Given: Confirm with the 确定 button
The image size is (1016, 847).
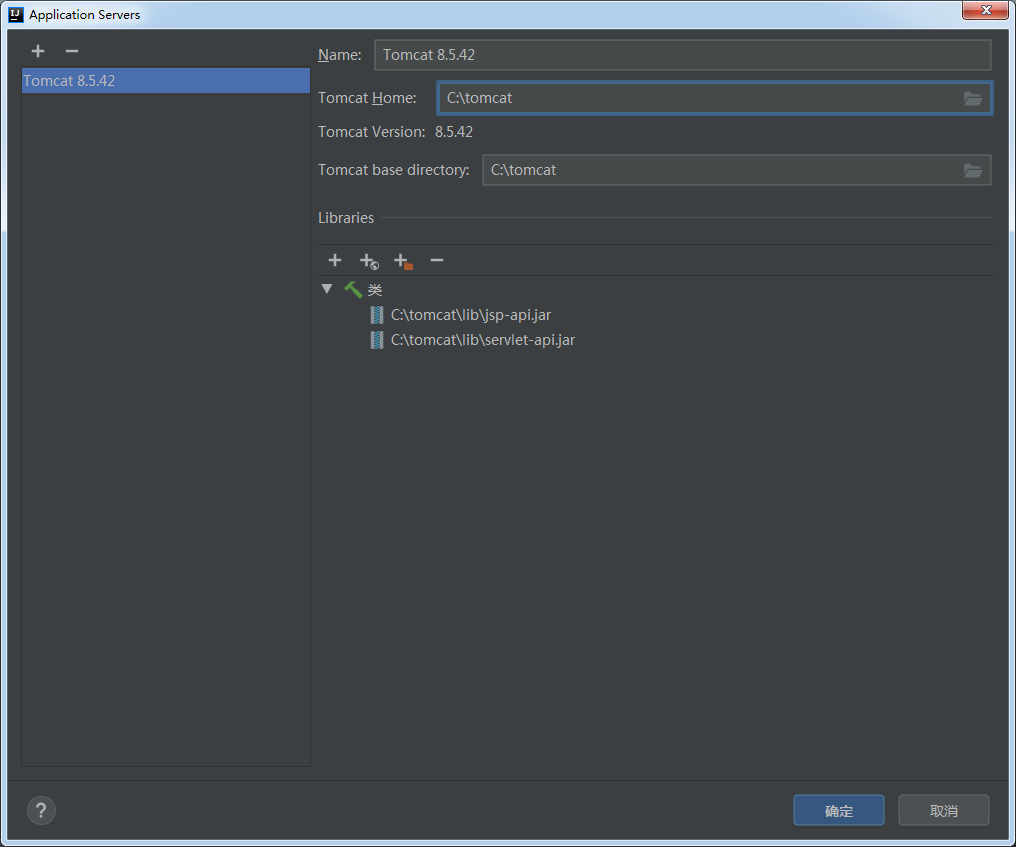Looking at the screenshot, I should pos(838,810).
